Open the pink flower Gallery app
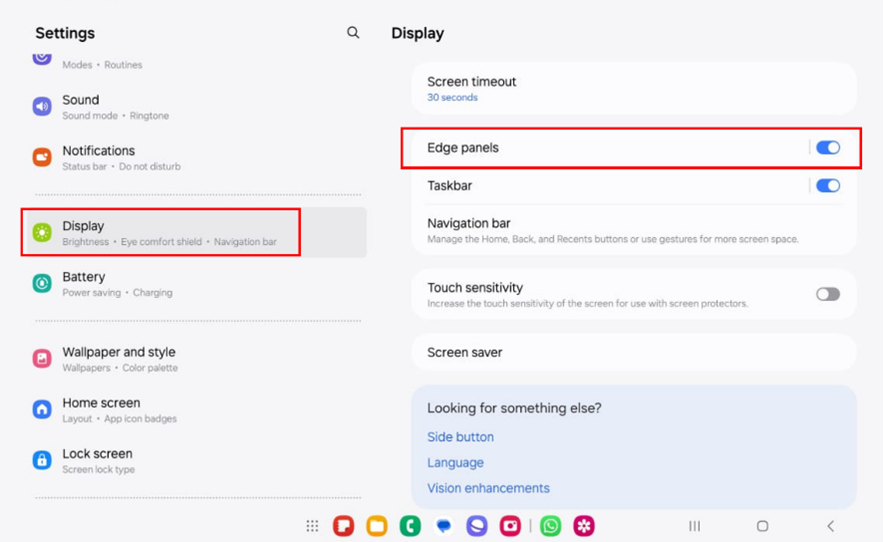 (583, 526)
